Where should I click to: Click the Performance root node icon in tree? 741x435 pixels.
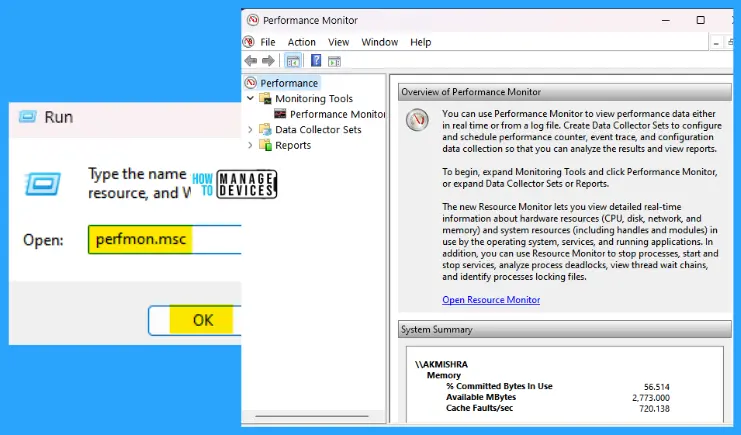pyautogui.click(x=251, y=83)
